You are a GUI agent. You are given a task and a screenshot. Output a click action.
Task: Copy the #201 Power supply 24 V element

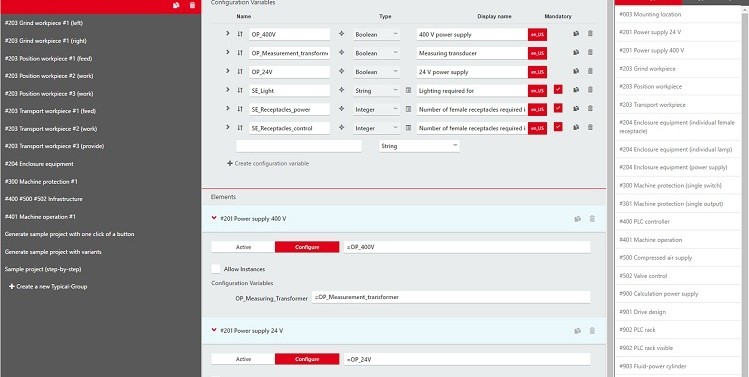(x=578, y=331)
